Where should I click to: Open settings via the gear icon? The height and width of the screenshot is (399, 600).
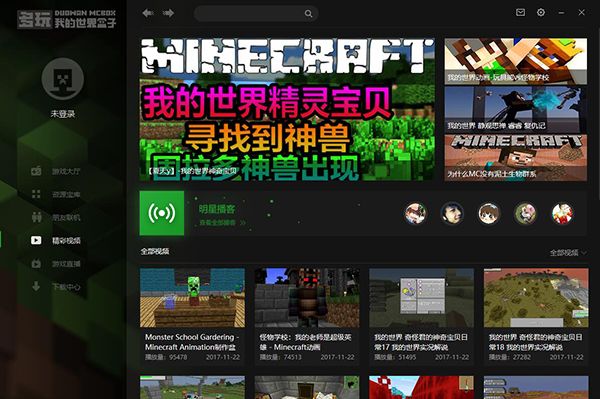tap(541, 13)
